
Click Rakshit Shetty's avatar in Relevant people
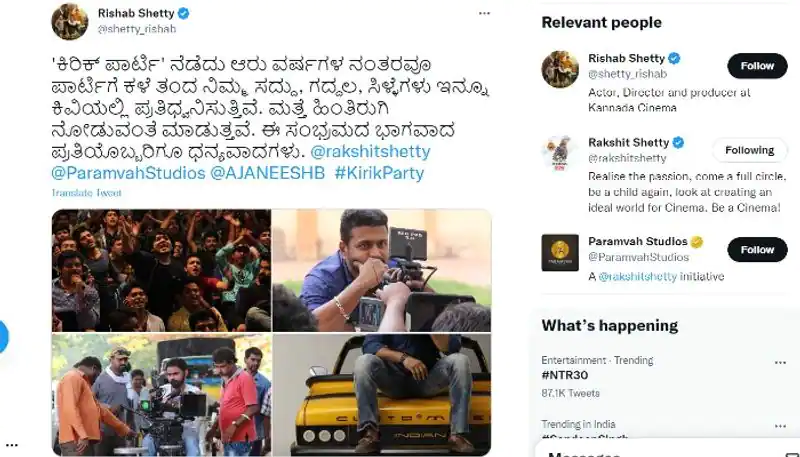click(560, 154)
